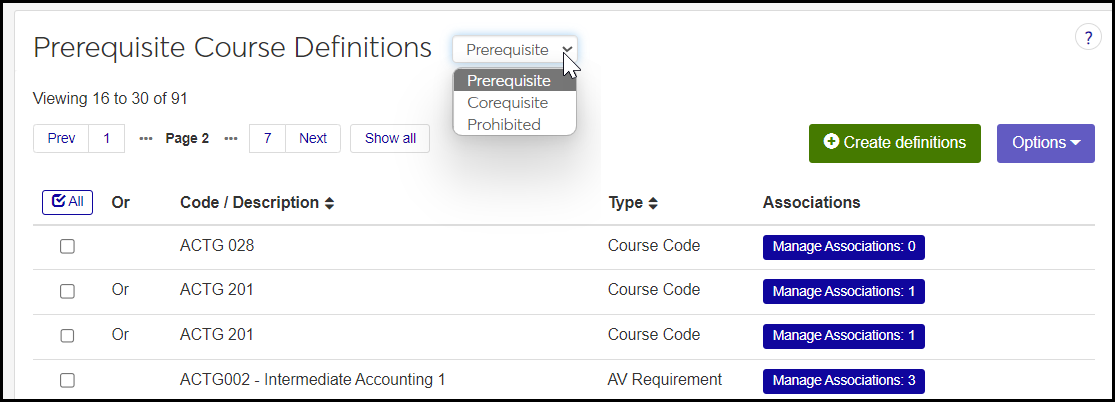Jump to page 1
Image resolution: width=1115 pixels, height=402 pixels.
pos(107,139)
